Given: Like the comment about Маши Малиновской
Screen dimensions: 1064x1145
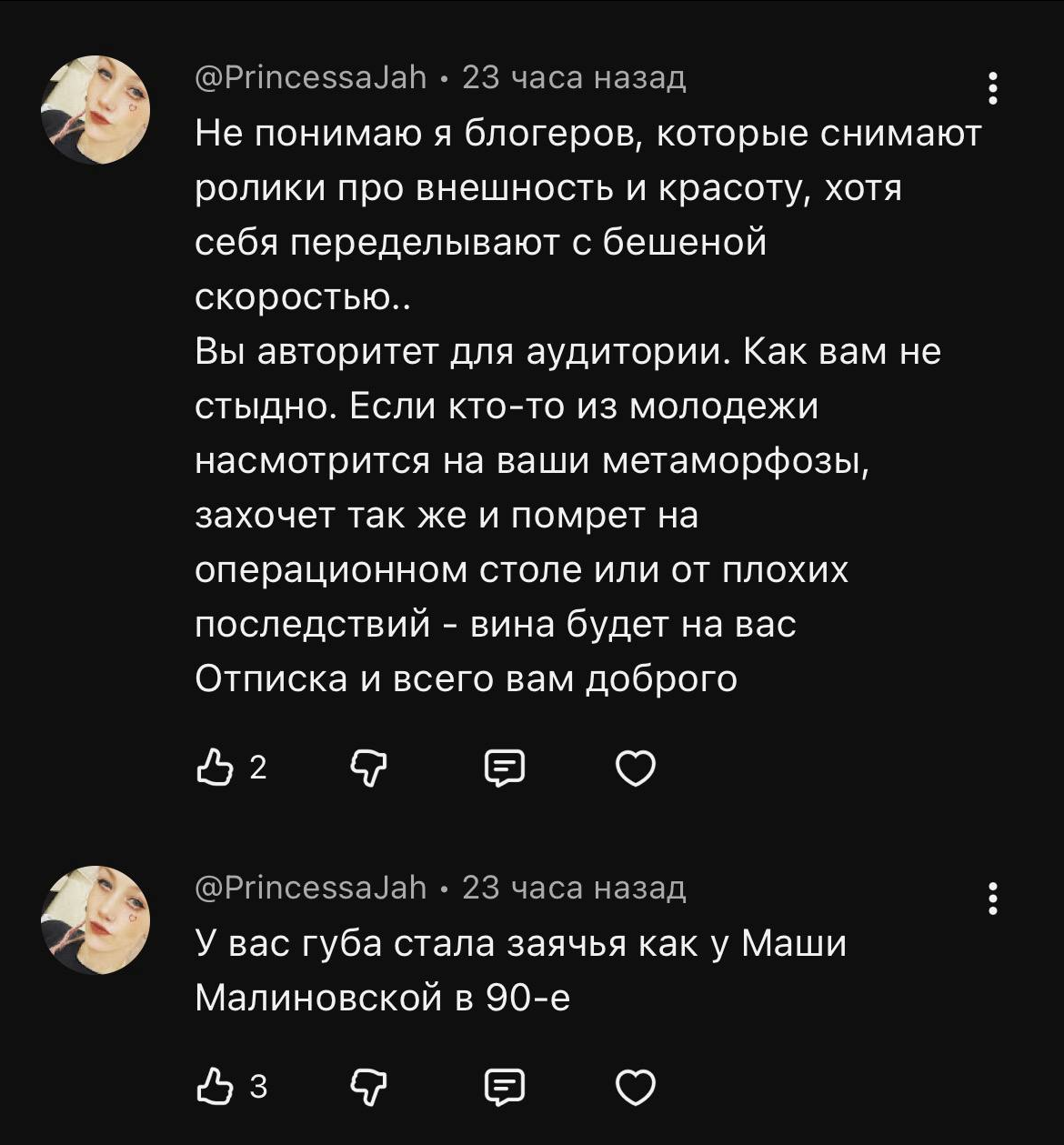Looking at the screenshot, I should coord(213,1086).
